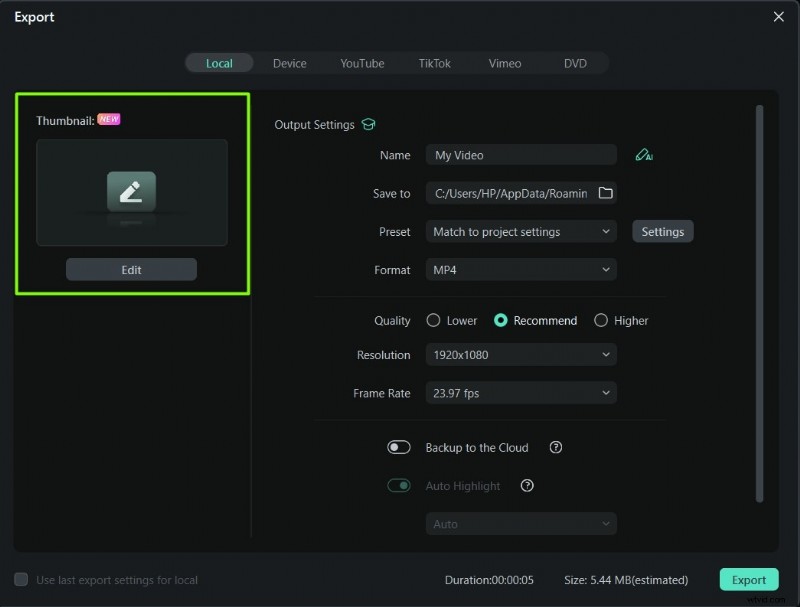This screenshot has width=800, height=607.
Task: Click the pencil icon on the thumbnail preview
Action: click(131, 191)
